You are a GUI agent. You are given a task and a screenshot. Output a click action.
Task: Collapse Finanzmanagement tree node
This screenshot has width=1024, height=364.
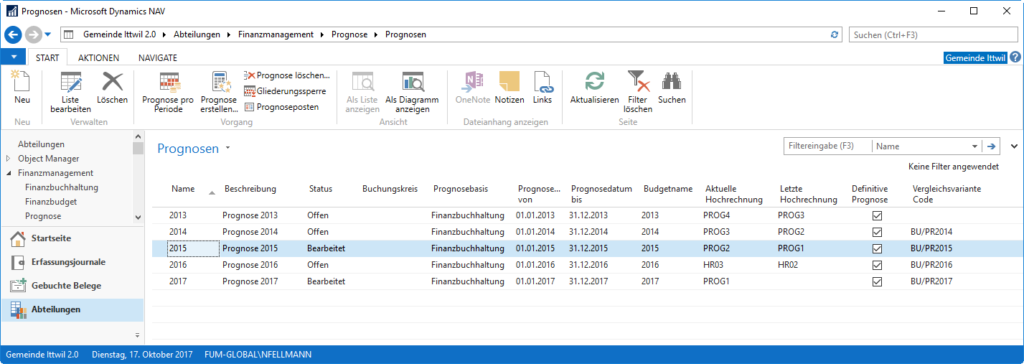pyautogui.click(x=8, y=173)
